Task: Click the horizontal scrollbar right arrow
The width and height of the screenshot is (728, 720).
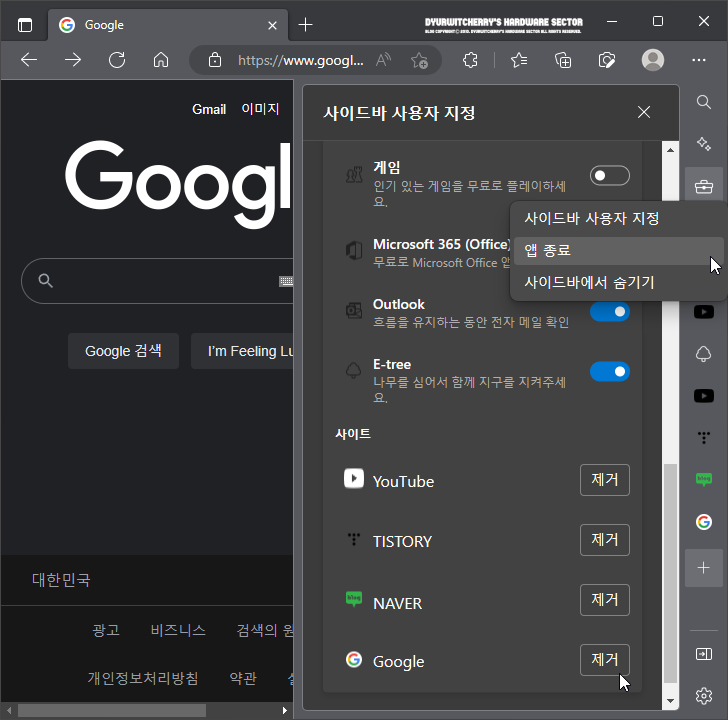Action: point(285,711)
